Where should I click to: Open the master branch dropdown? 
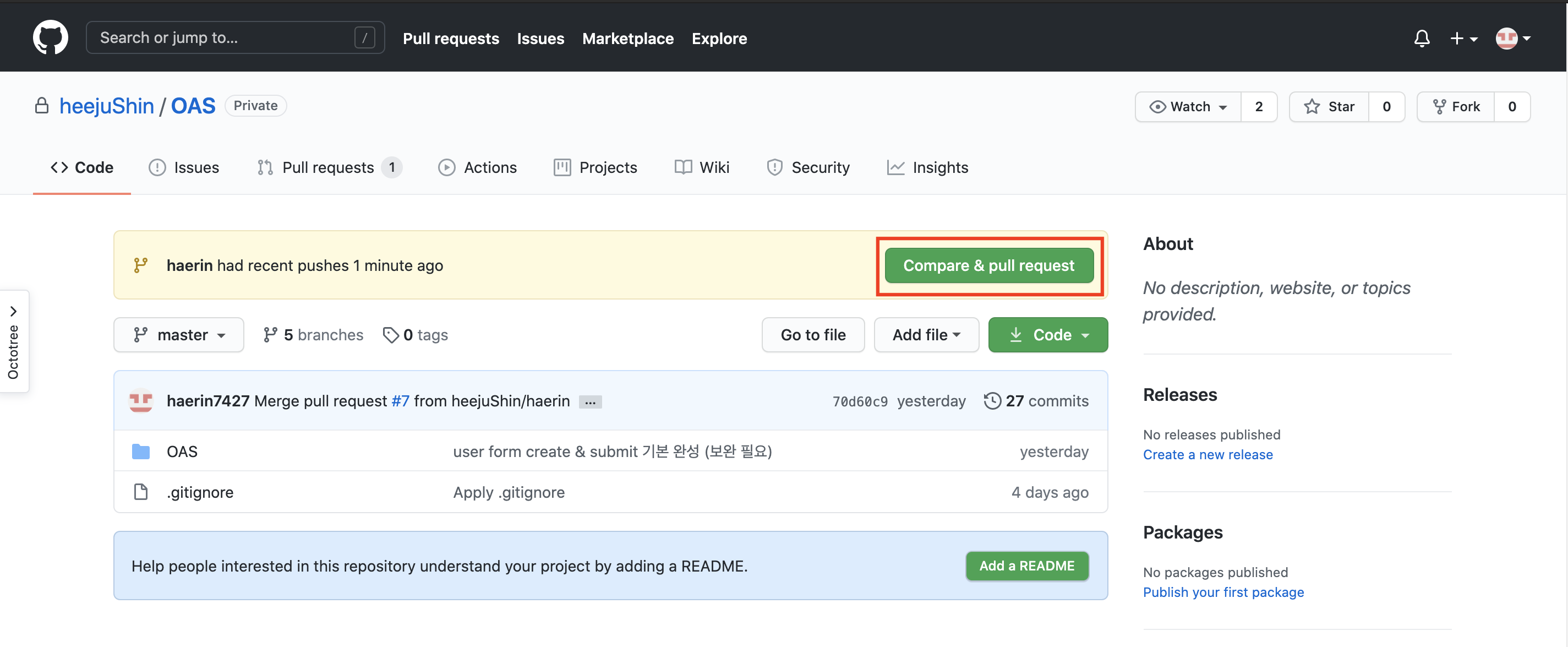178,334
